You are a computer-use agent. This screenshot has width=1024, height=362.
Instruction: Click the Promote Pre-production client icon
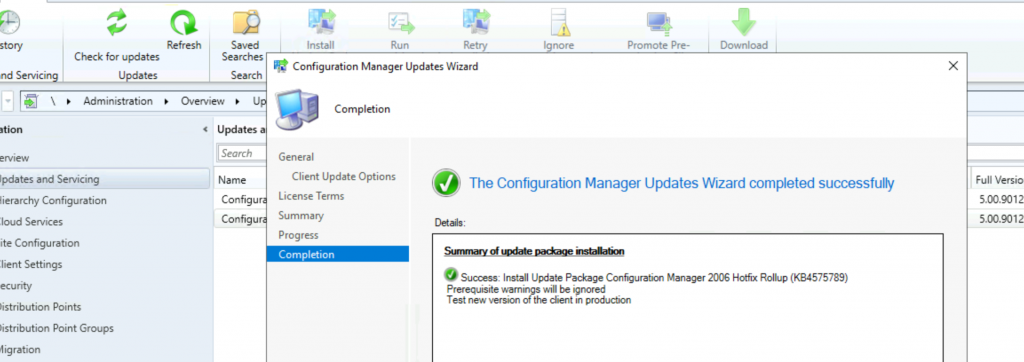659,24
